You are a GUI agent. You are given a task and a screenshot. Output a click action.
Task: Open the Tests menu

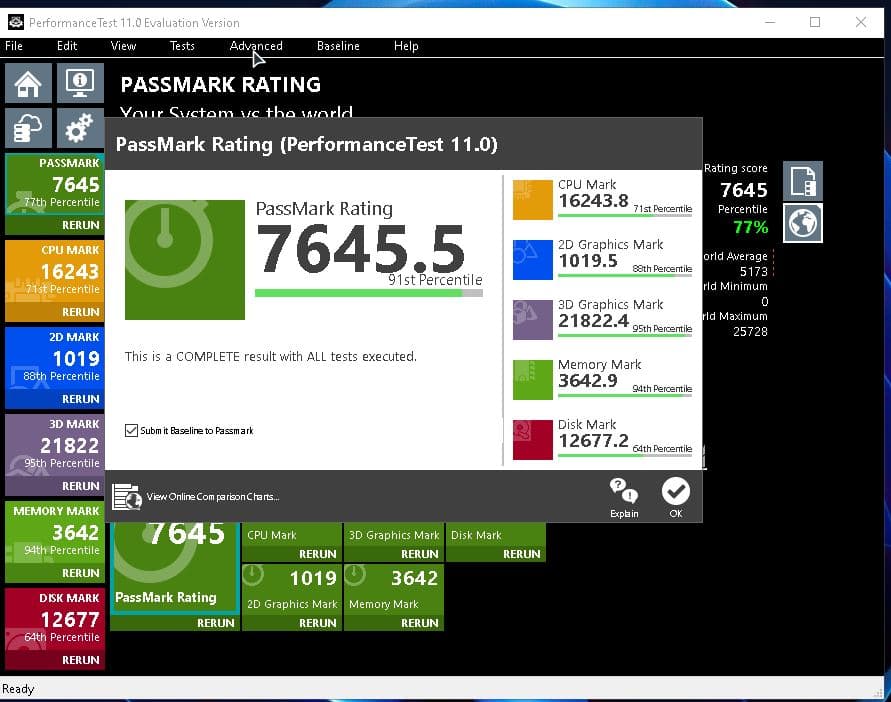pos(182,46)
